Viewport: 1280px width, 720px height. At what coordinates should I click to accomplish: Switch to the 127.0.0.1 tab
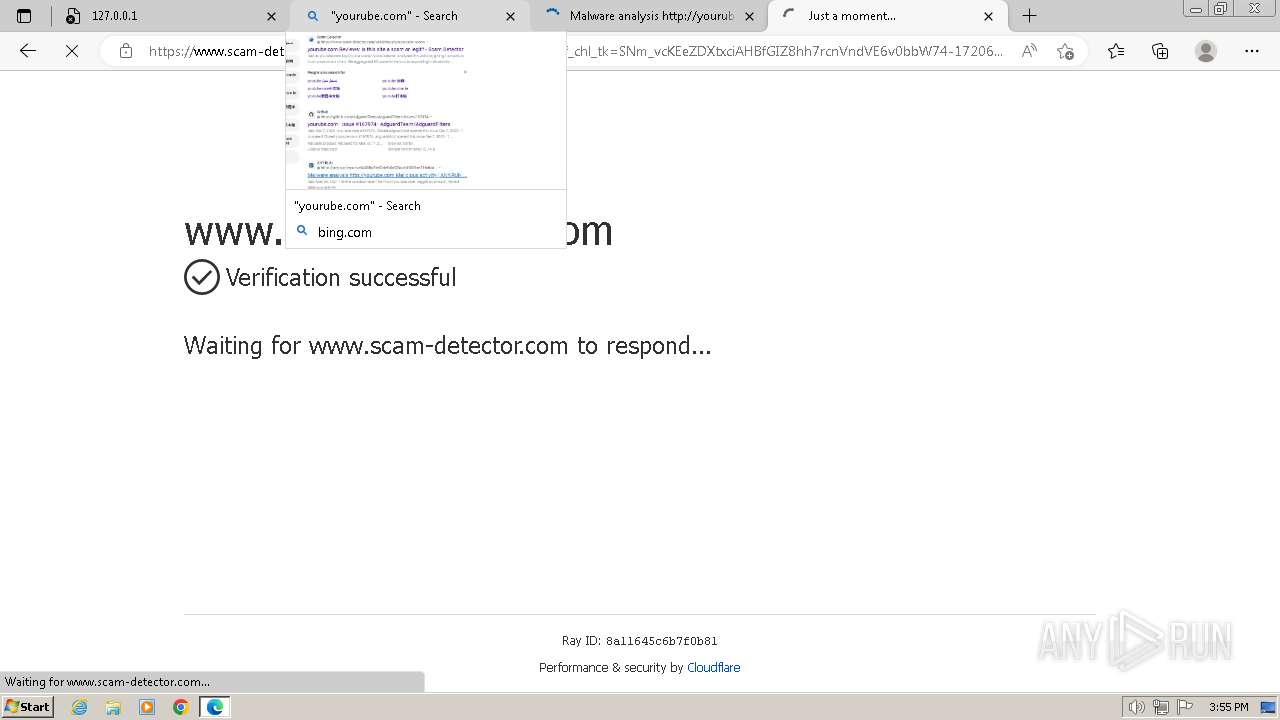[x=170, y=16]
